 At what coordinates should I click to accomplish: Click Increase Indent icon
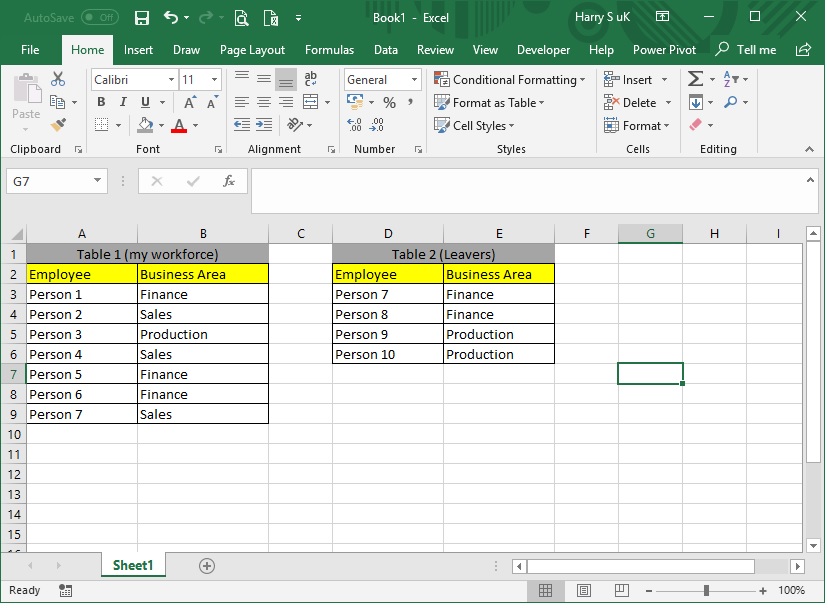click(x=264, y=125)
